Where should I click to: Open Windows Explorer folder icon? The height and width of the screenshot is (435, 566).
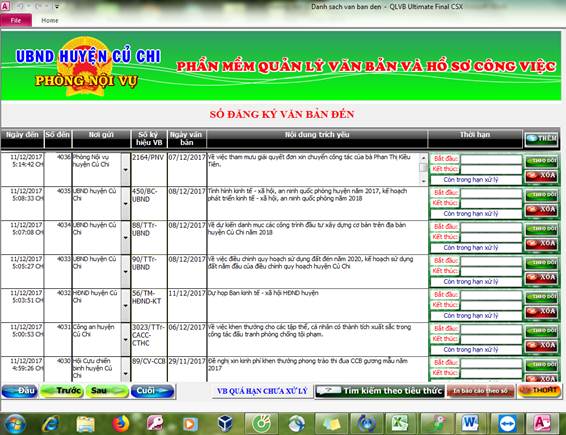pyautogui.click(x=85, y=423)
